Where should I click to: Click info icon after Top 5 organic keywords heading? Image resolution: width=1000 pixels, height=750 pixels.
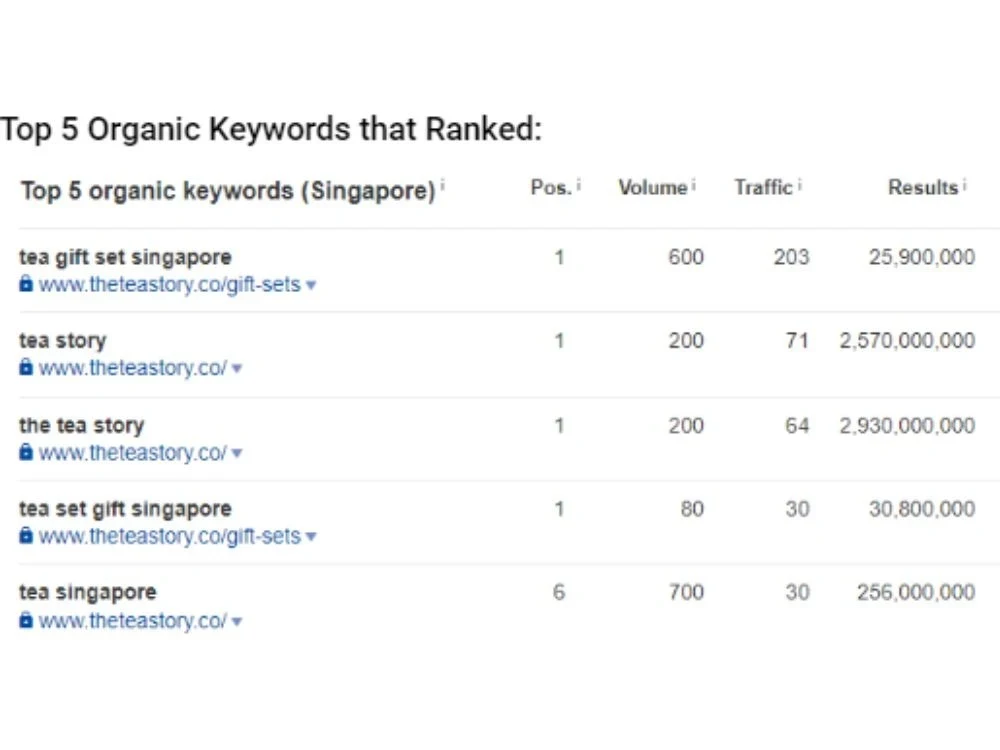point(443,186)
